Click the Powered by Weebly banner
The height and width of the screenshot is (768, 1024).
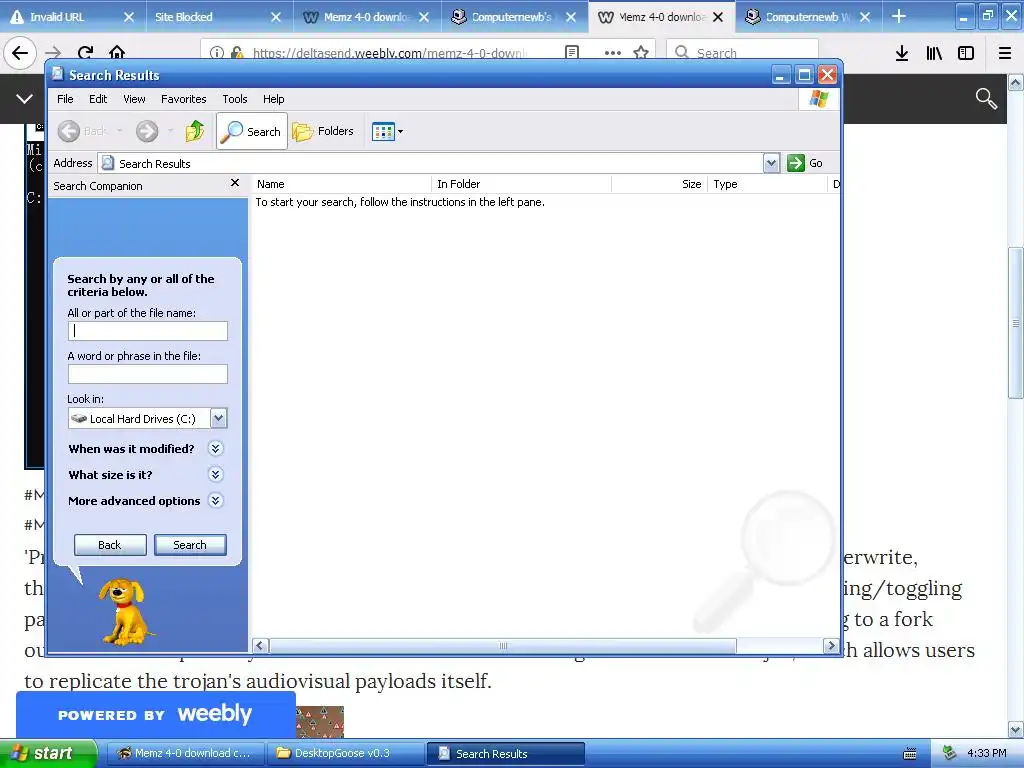point(155,714)
